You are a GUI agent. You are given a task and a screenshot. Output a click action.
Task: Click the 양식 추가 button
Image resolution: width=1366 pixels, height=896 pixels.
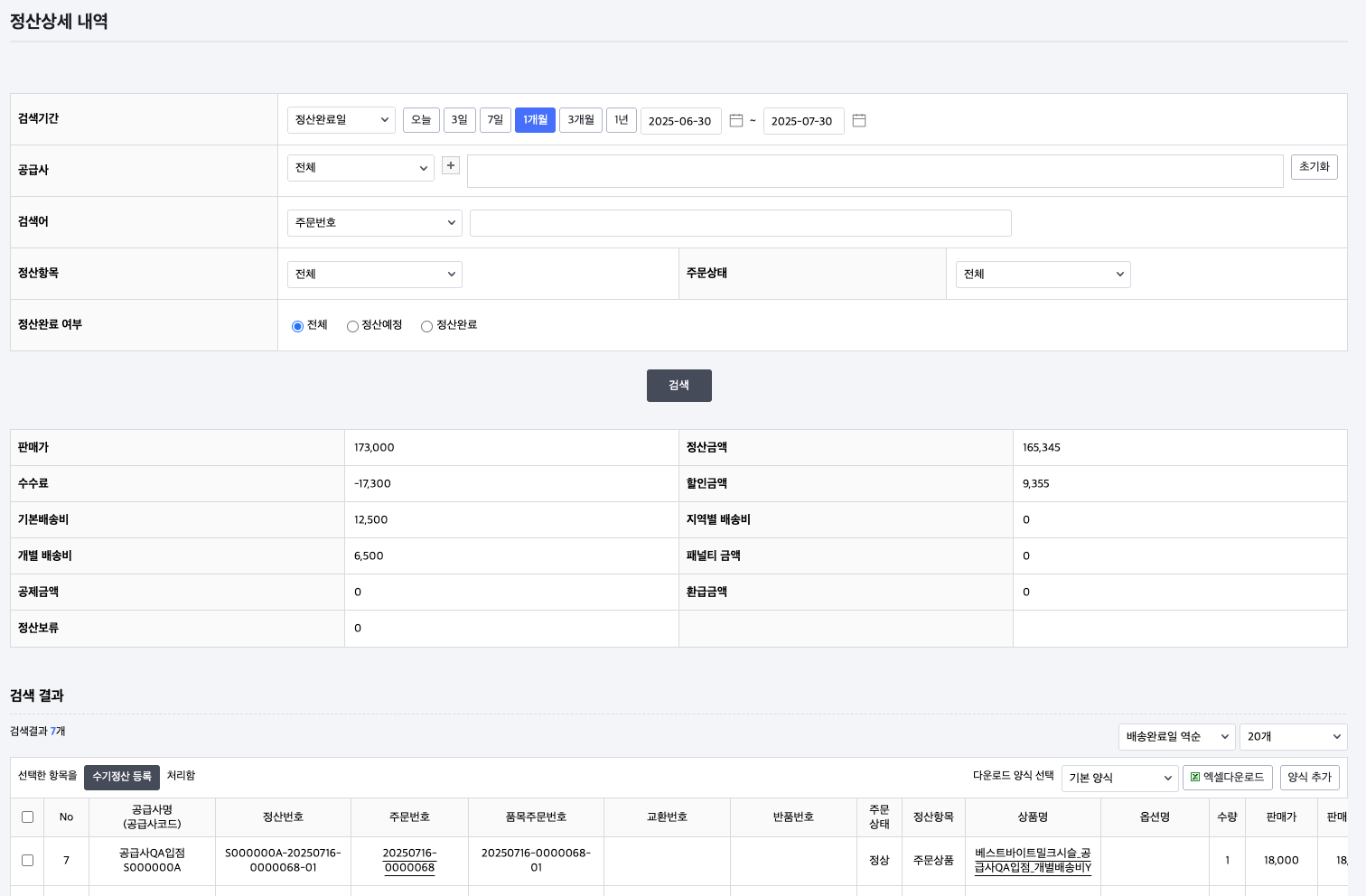(1309, 778)
